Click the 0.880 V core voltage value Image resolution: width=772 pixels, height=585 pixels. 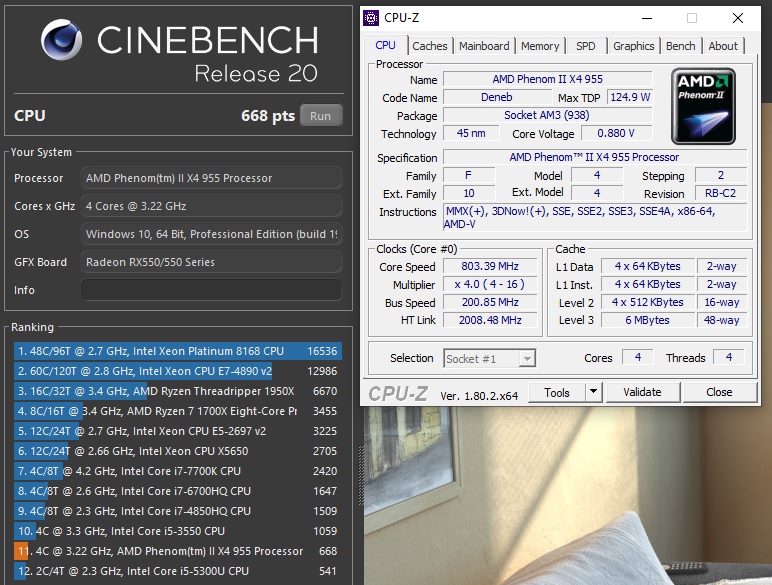[616, 133]
